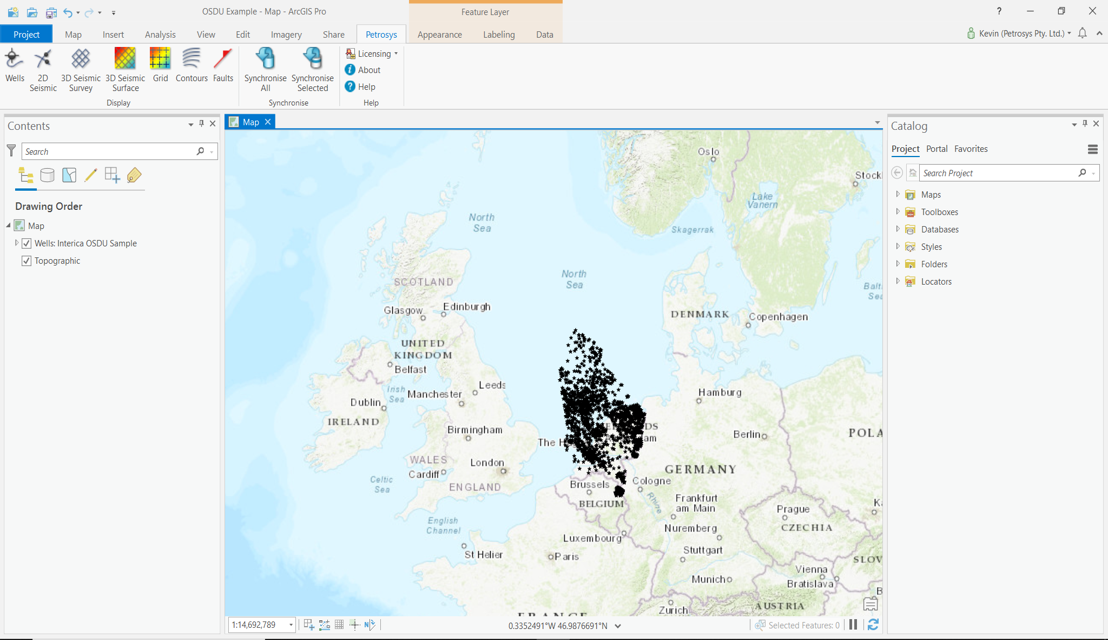Image resolution: width=1108 pixels, height=640 pixels.
Task: Uncheck the Topographic layer checkbox
Action: [x=27, y=261]
